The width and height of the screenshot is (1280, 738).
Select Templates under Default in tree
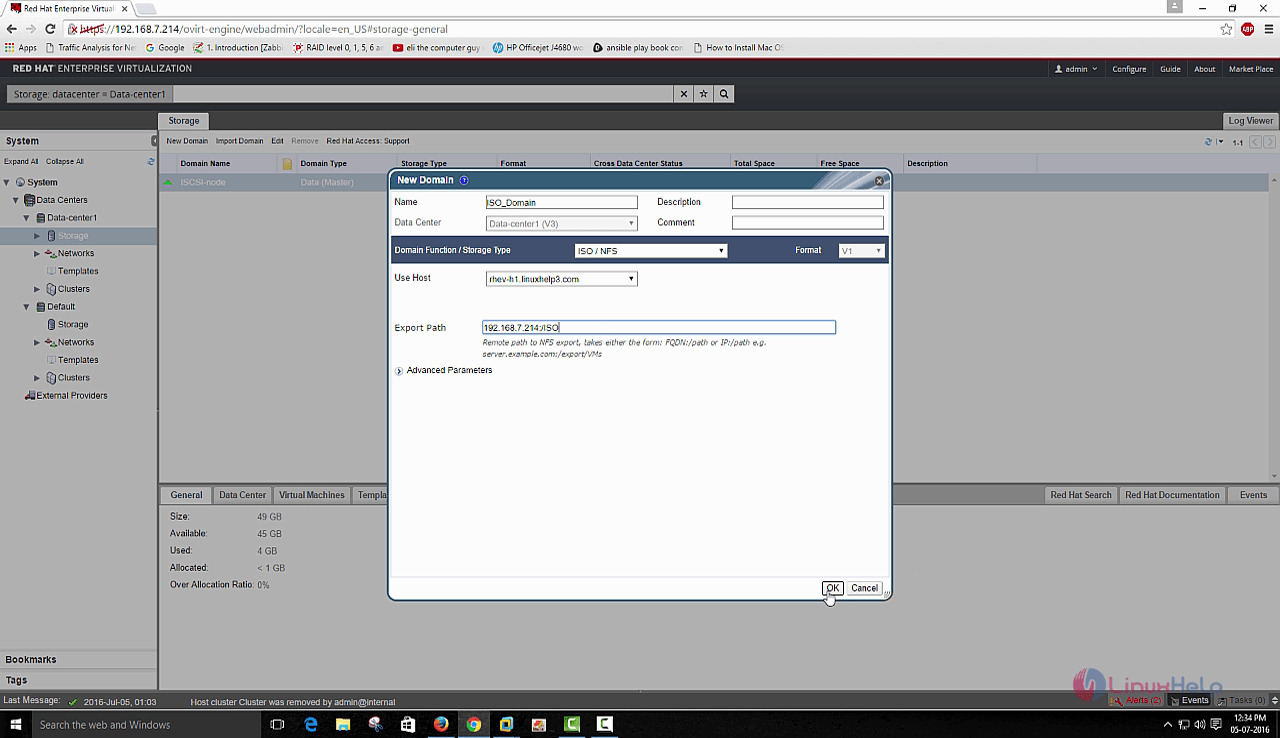pos(78,360)
